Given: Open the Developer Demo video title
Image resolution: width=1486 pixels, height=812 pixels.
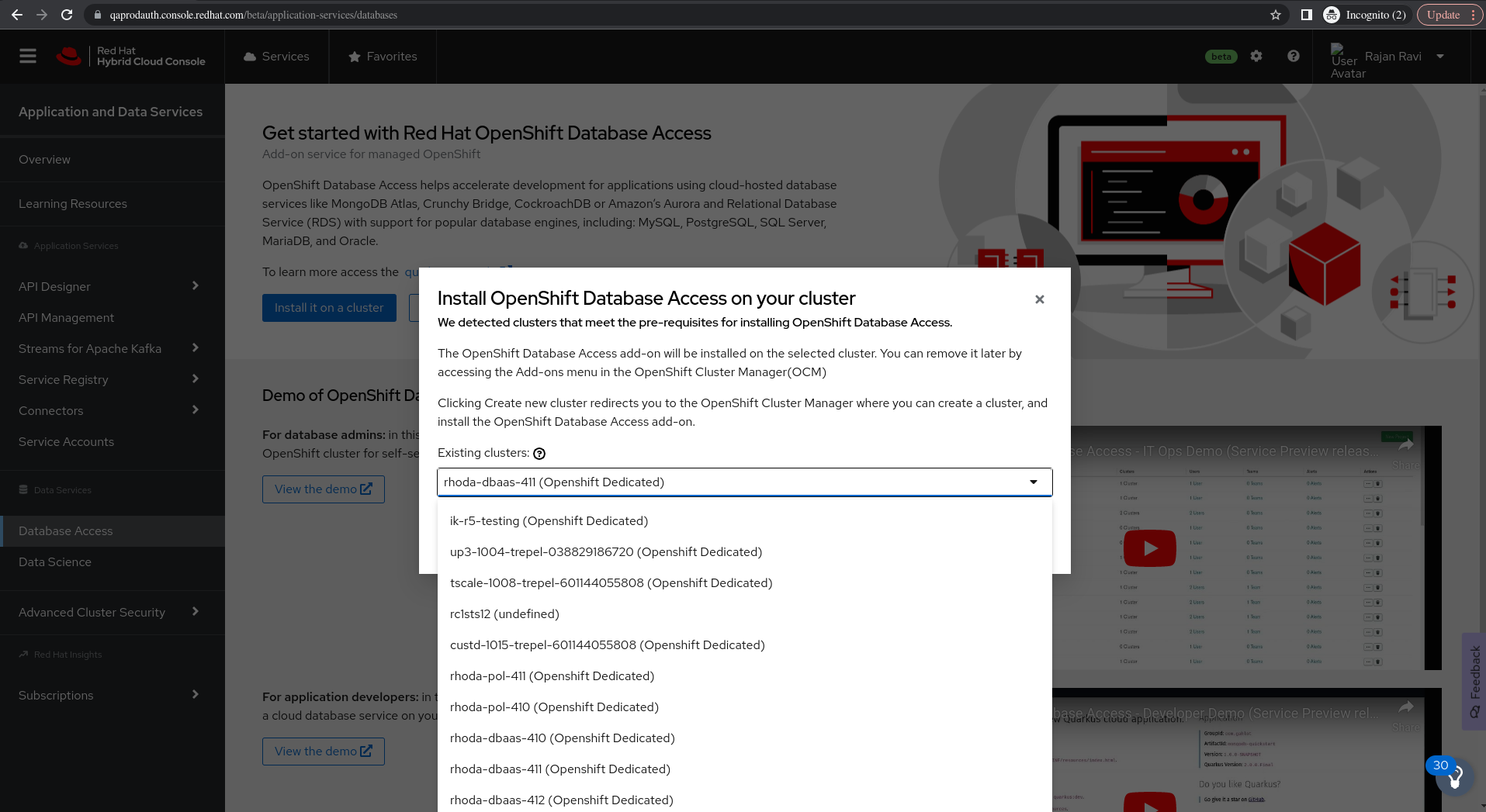Looking at the screenshot, I should click(x=1216, y=714).
